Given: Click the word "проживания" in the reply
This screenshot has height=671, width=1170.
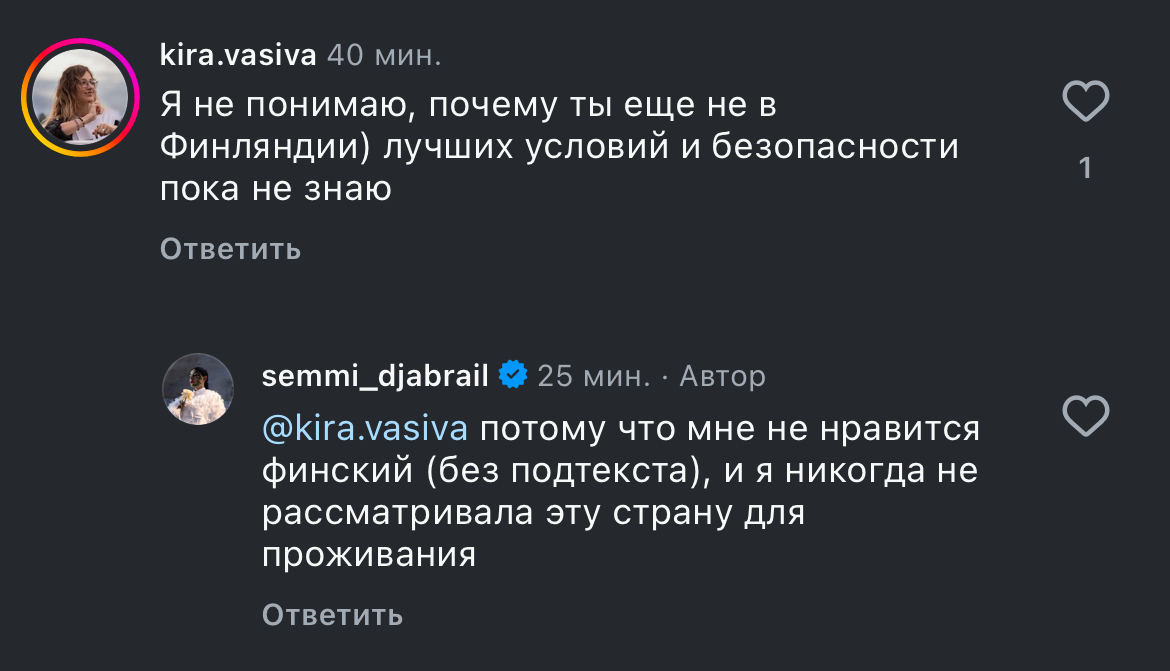Looking at the screenshot, I should (369, 555).
